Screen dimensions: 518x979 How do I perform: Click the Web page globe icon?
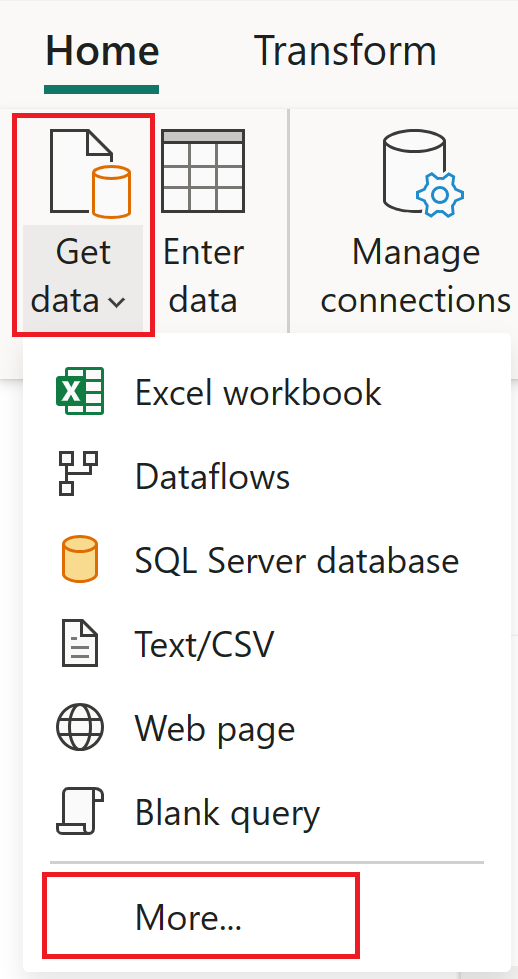click(80, 727)
